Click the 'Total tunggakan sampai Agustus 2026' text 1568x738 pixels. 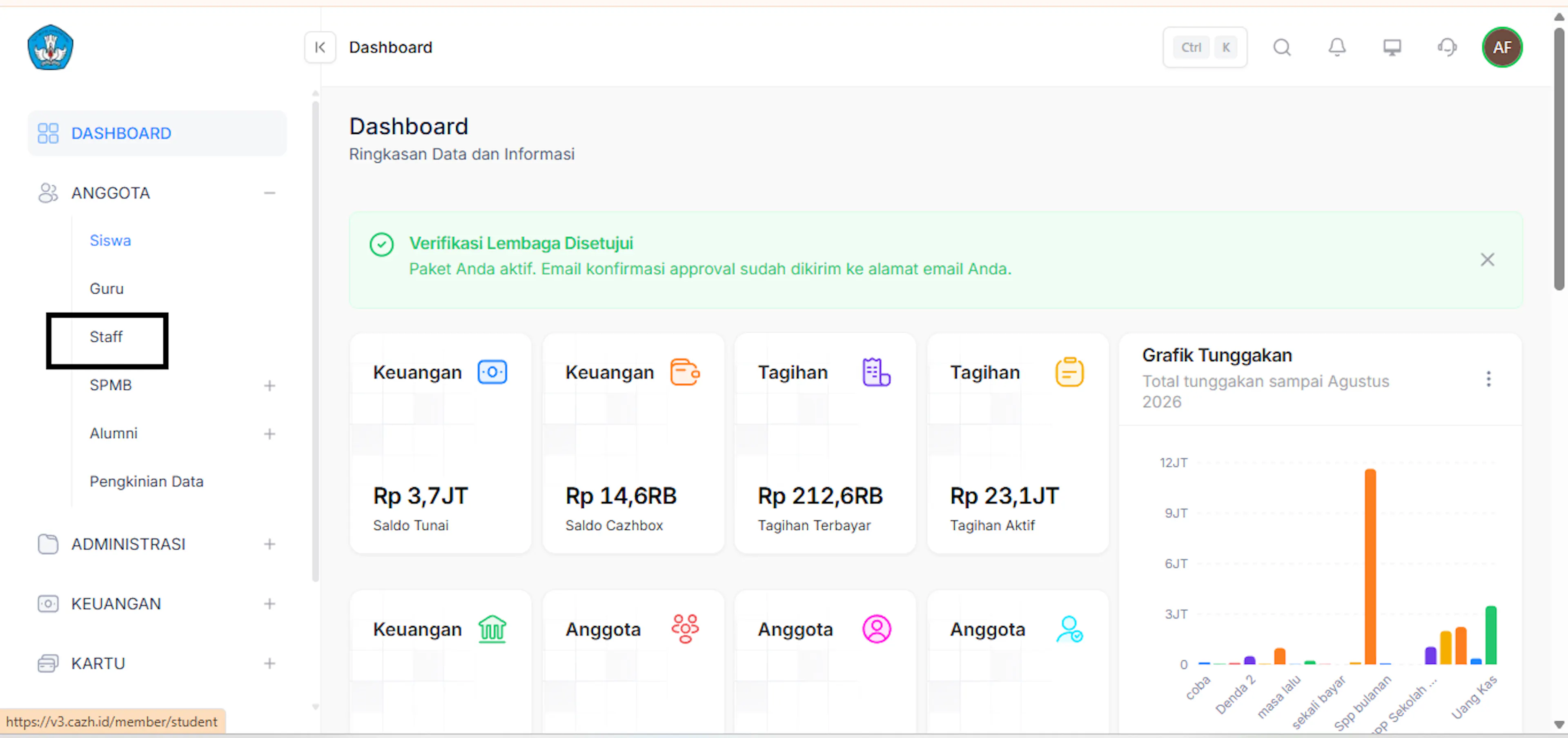(1265, 391)
